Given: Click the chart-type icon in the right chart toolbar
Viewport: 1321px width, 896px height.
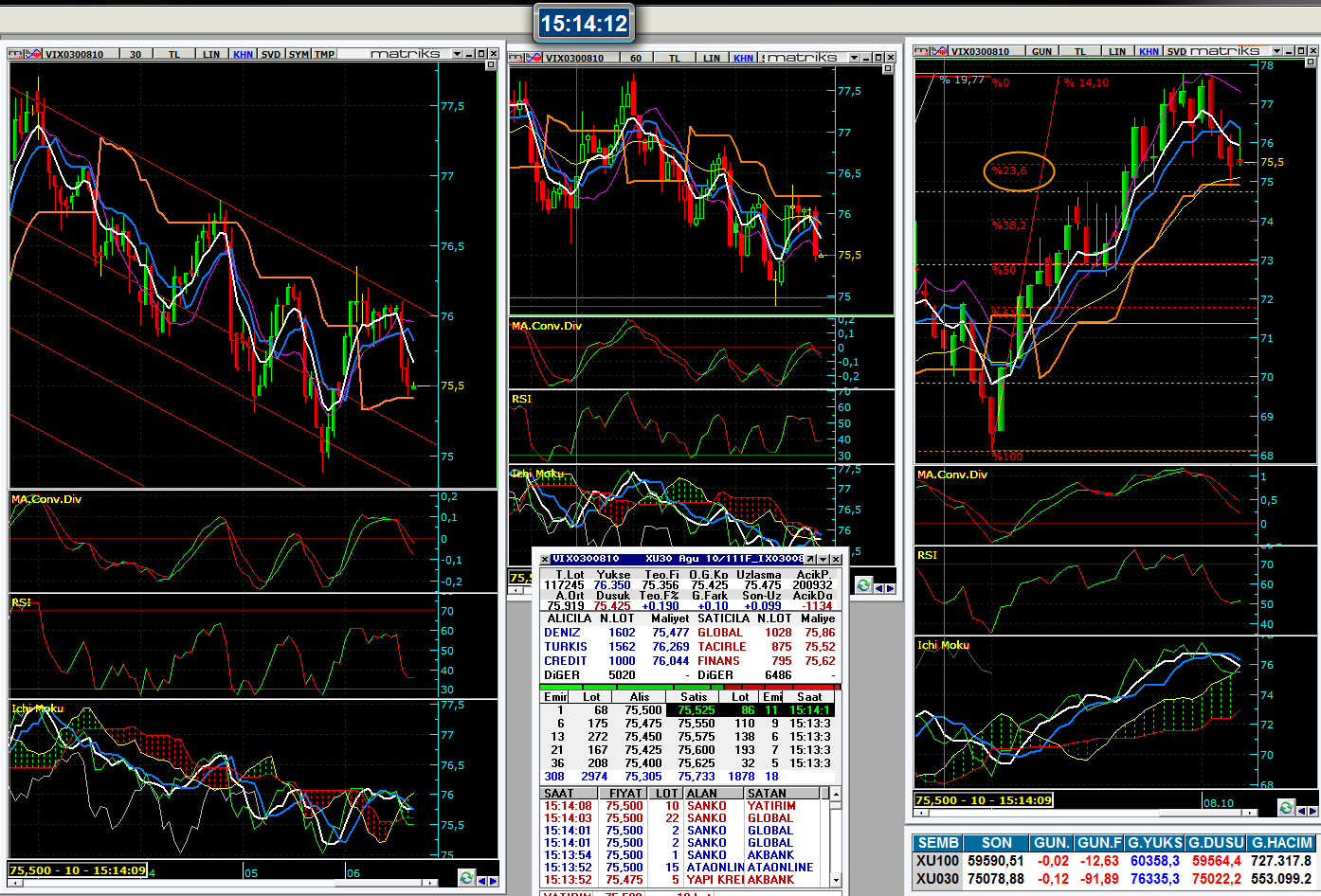Looking at the screenshot, I should click(940, 51).
